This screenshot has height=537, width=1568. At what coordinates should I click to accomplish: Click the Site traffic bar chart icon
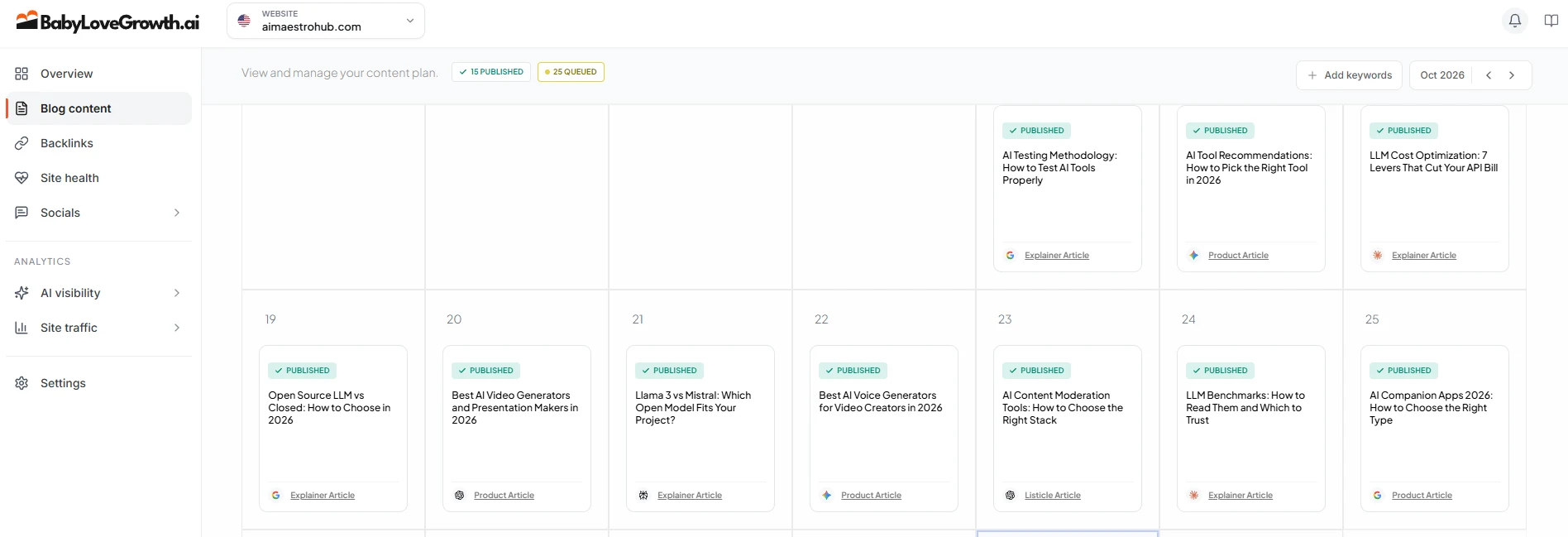pos(22,328)
